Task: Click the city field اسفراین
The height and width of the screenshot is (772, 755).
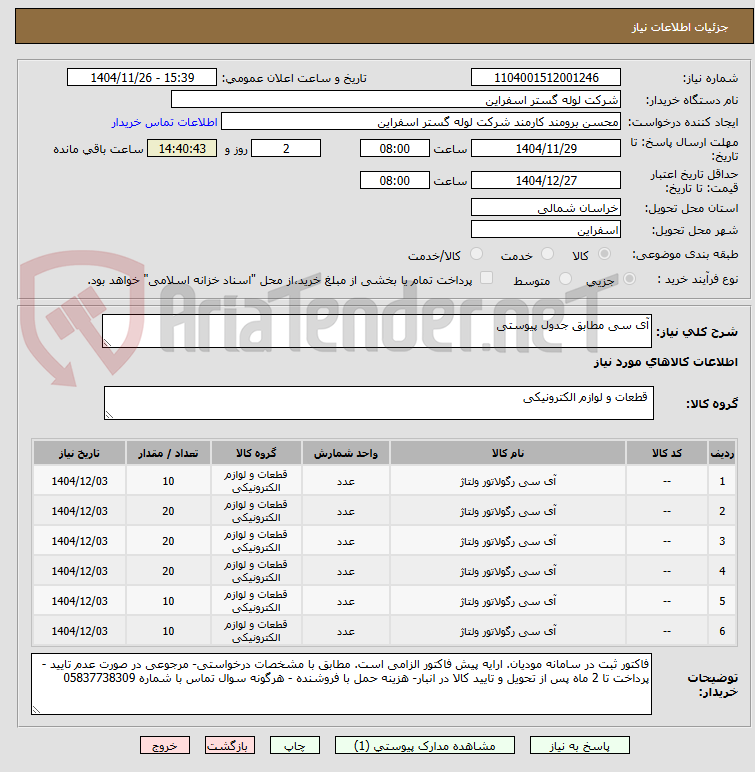Action: pos(546,229)
